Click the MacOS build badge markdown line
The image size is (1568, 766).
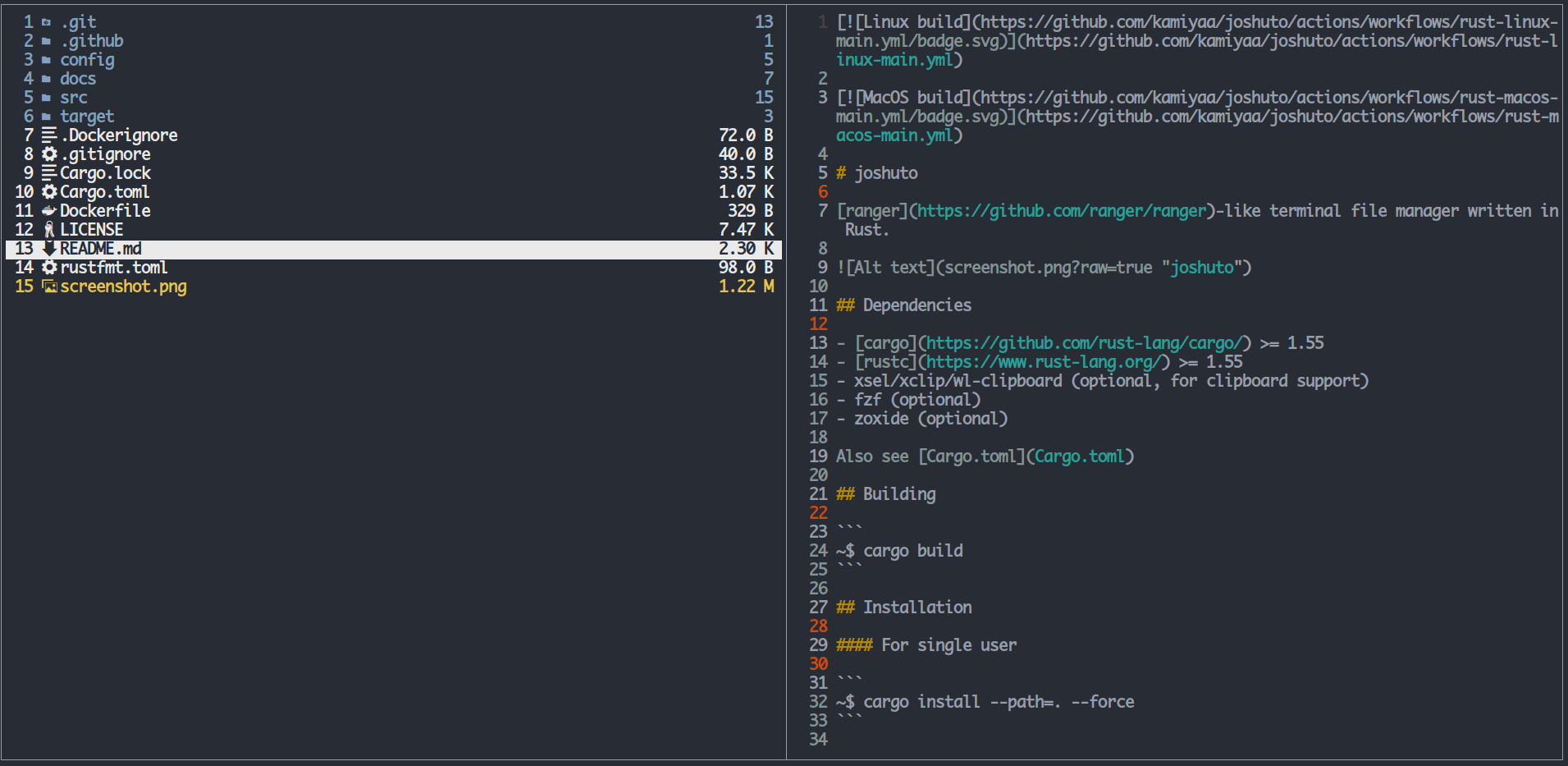pos(1198,117)
